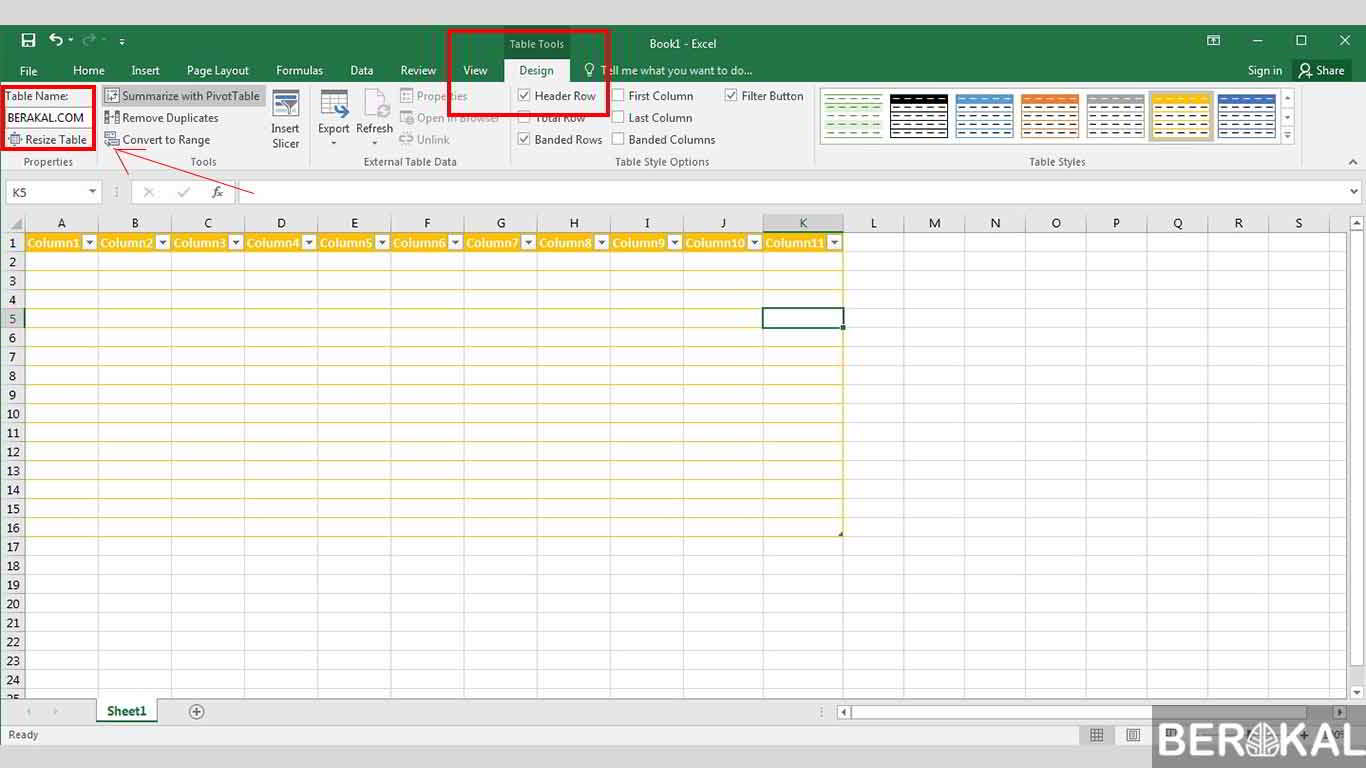
Task: Click the Normal view icon in status bar
Action: (1097, 735)
